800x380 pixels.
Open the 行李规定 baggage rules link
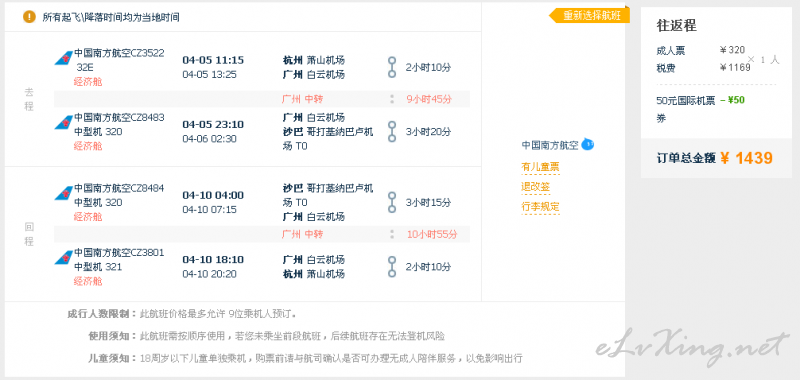click(540, 207)
